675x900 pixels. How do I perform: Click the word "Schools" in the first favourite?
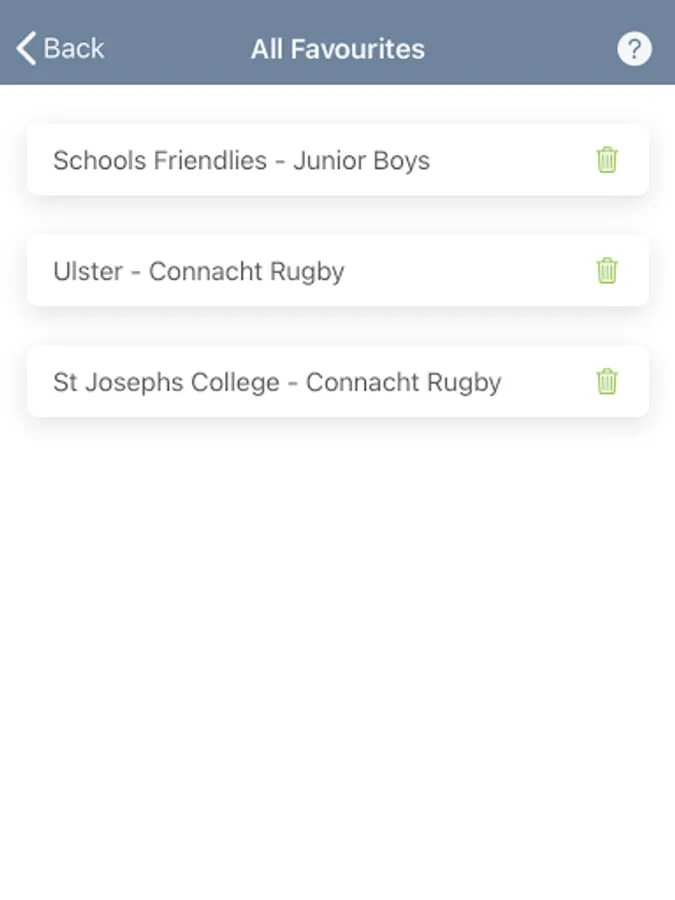(x=96, y=161)
